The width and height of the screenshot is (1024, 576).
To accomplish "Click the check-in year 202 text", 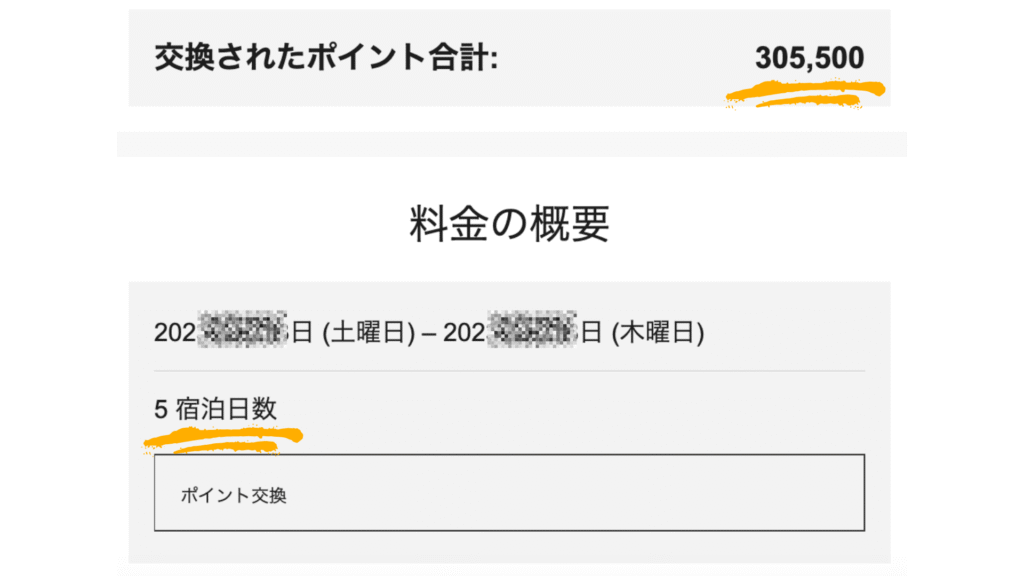I will [x=175, y=332].
